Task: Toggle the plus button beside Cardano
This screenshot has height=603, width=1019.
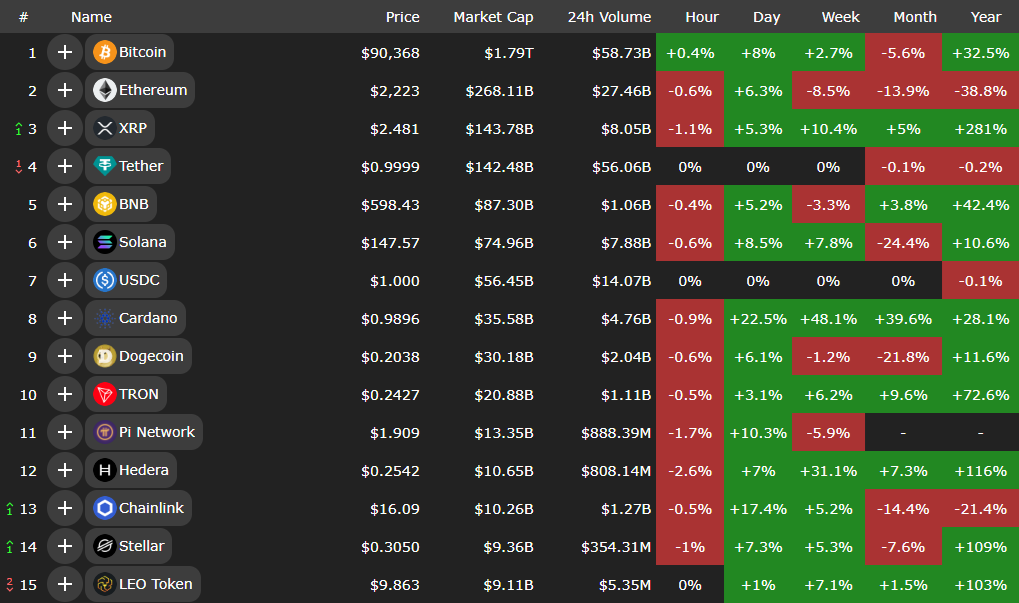Action: pos(65,318)
